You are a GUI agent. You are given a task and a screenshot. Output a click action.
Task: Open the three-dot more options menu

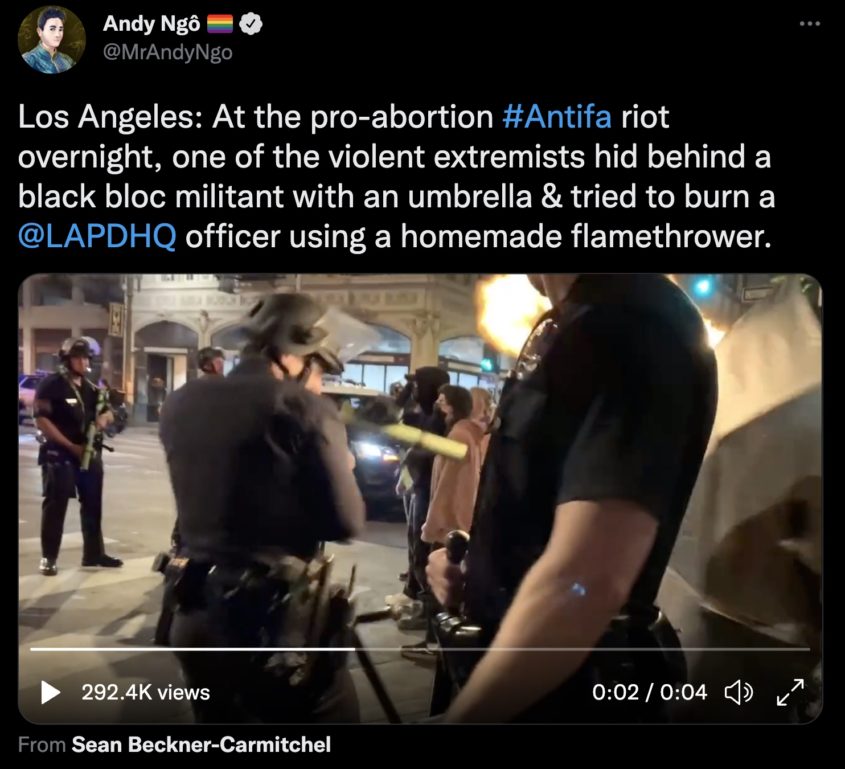tap(809, 24)
